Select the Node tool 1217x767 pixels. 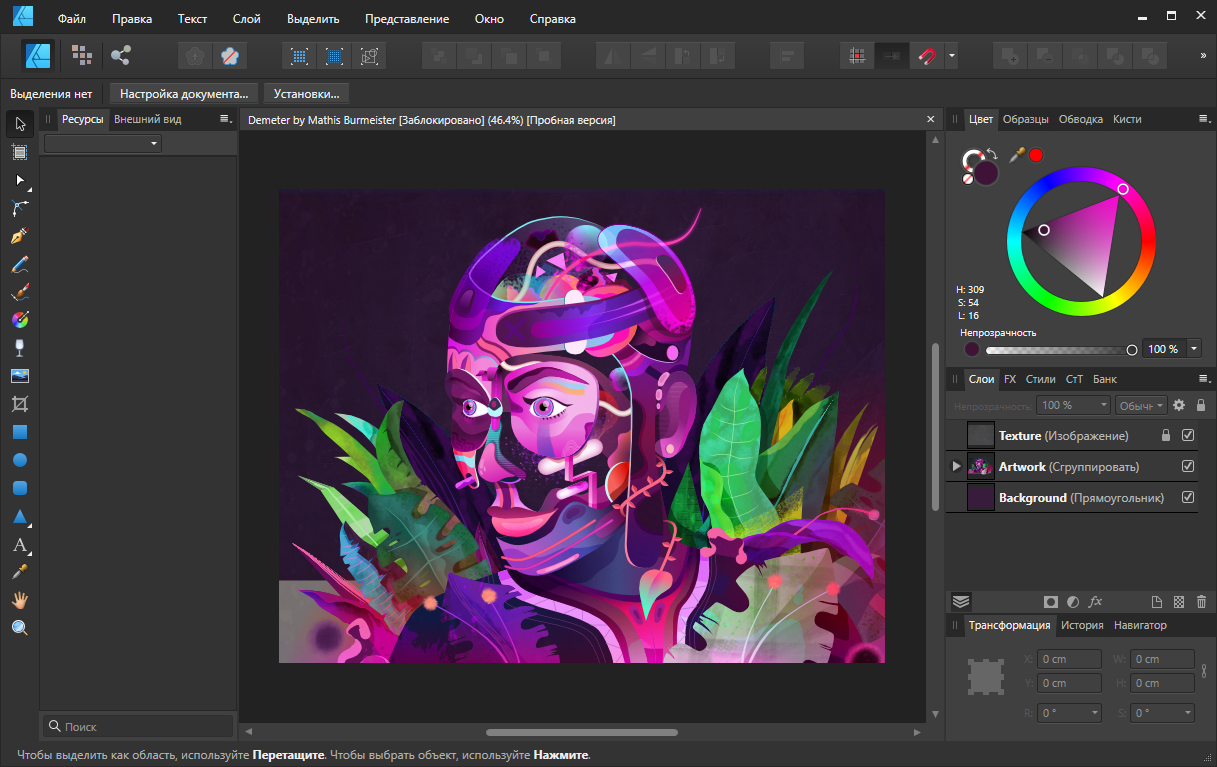coord(20,180)
